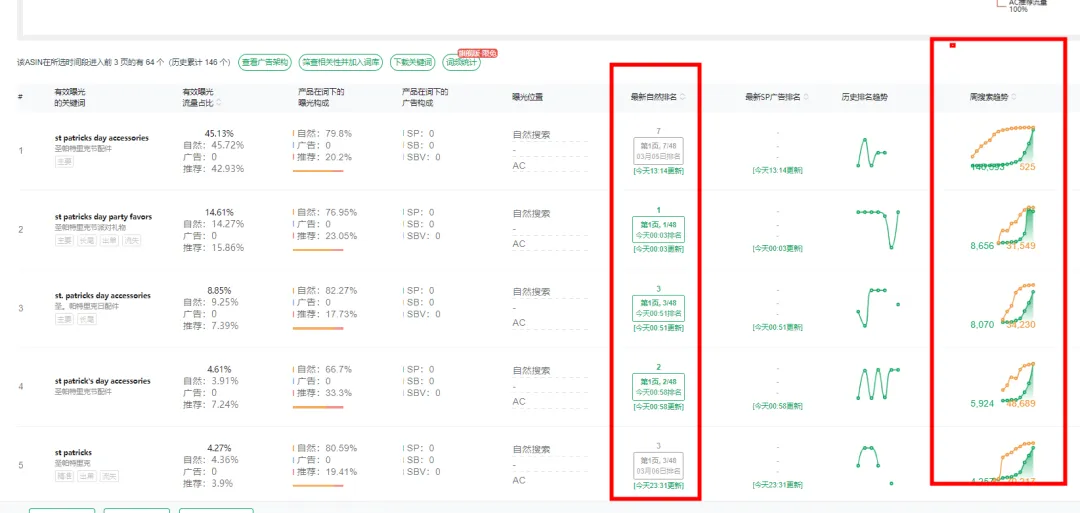
Task: Open history rank trend chart for row 1
Action: [871, 151]
